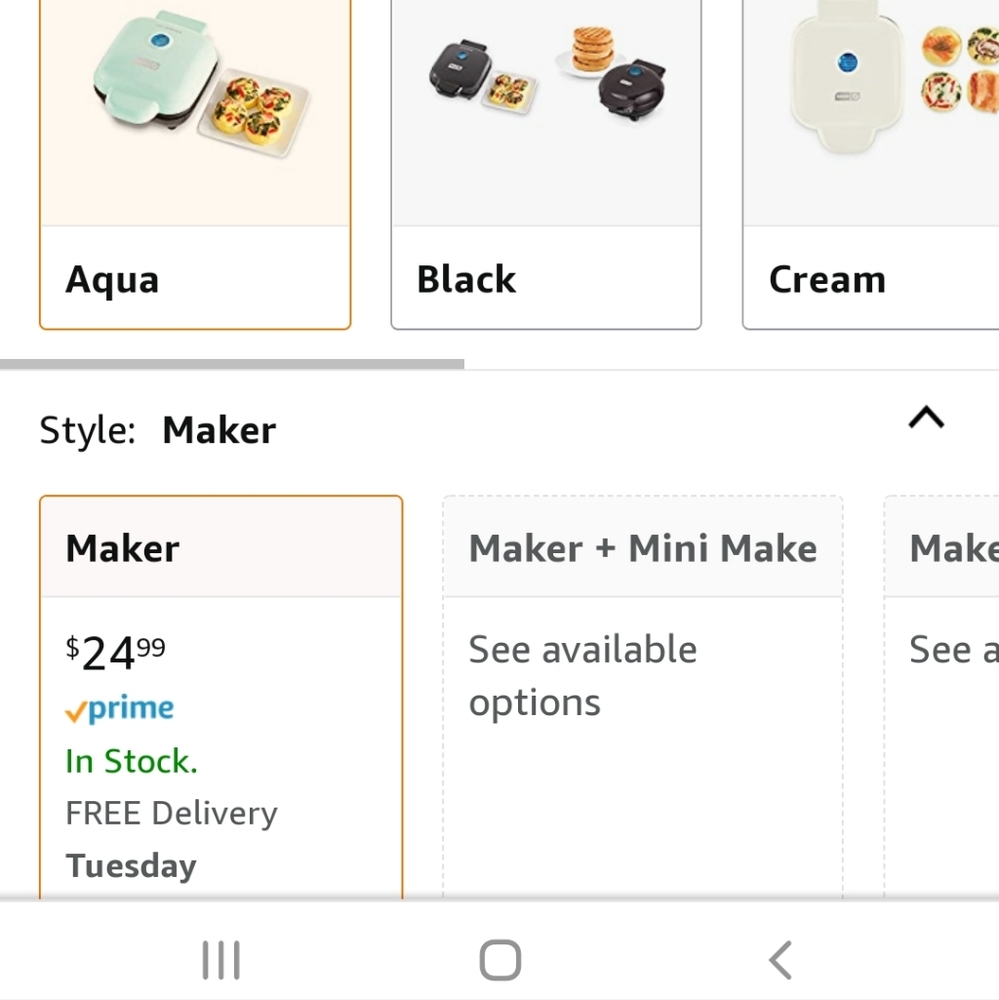Tap the FREE Delivery Tuesday text
This screenshot has width=999, height=1000.
(x=170, y=838)
